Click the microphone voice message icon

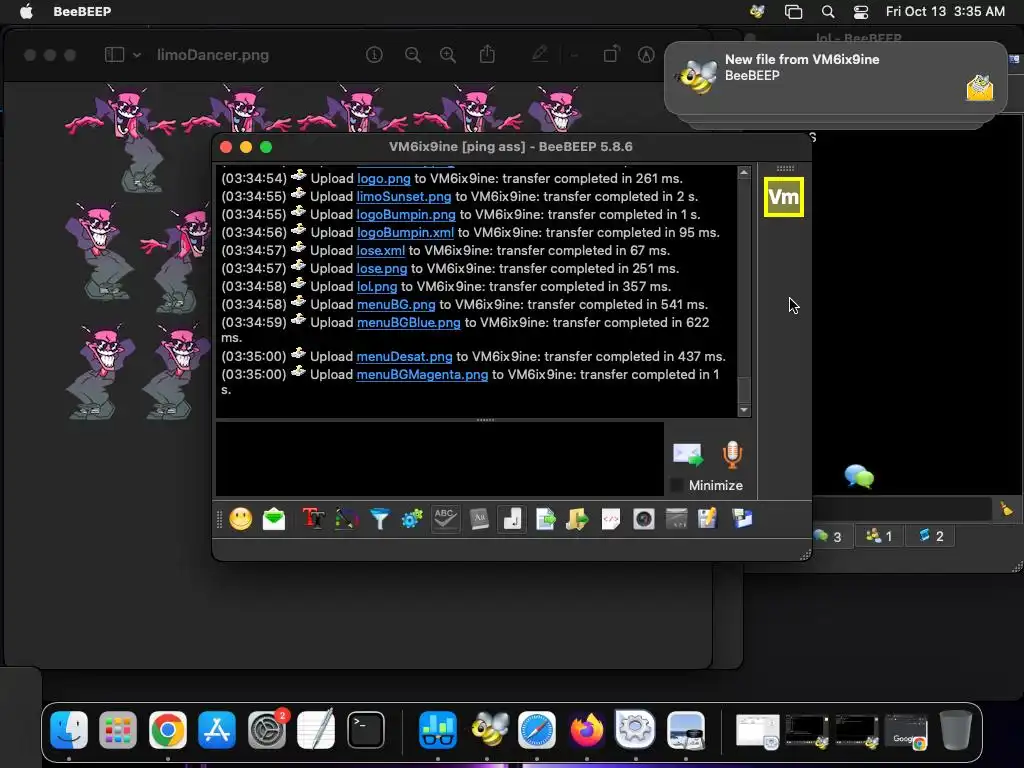(x=732, y=455)
